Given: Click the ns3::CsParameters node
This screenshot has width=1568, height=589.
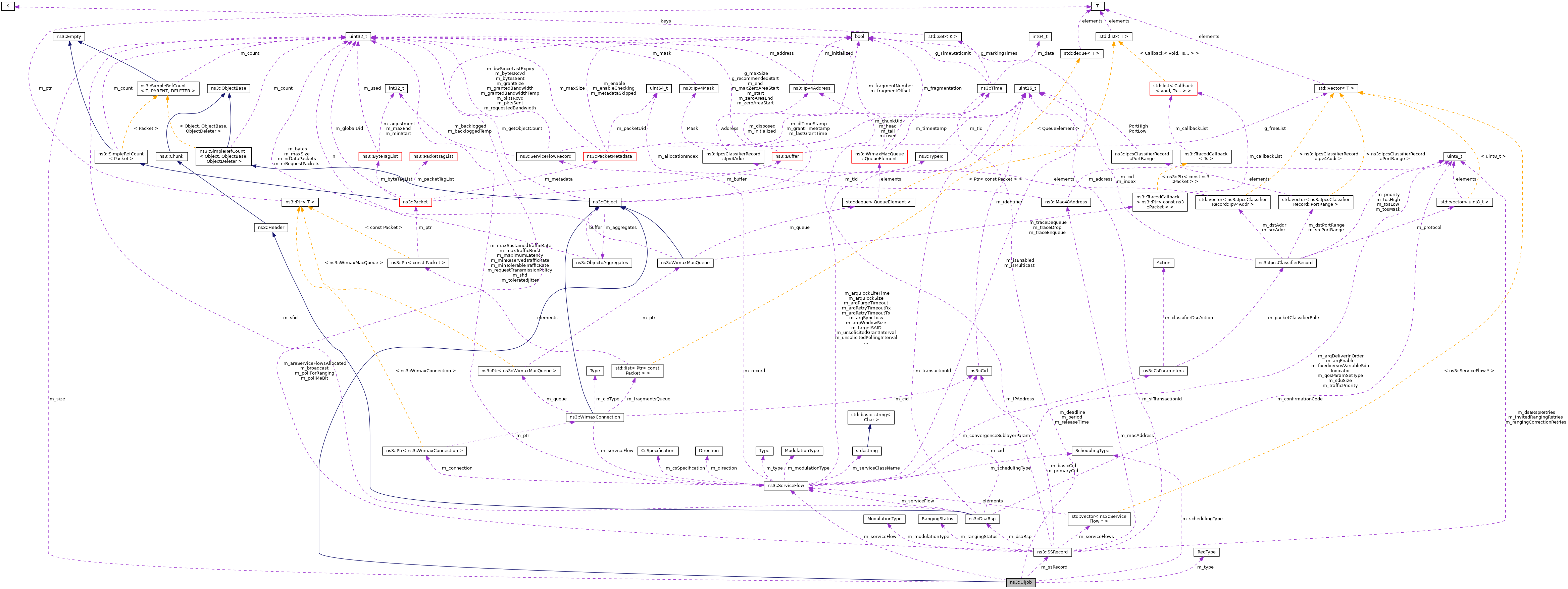Looking at the screenshot, I should tap(1163, 371).
